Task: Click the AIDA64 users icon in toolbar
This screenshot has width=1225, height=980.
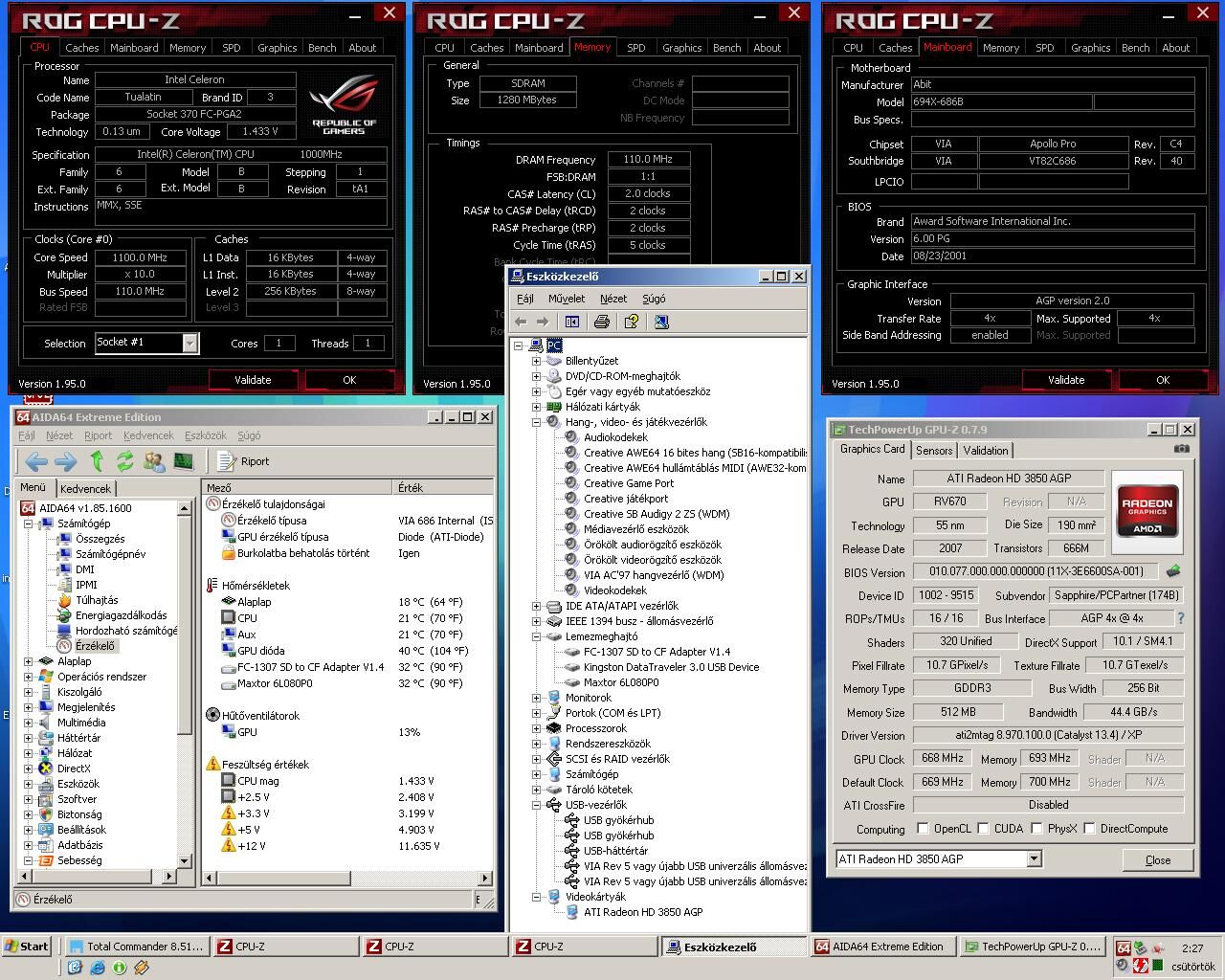Action: tap(153, 461)
